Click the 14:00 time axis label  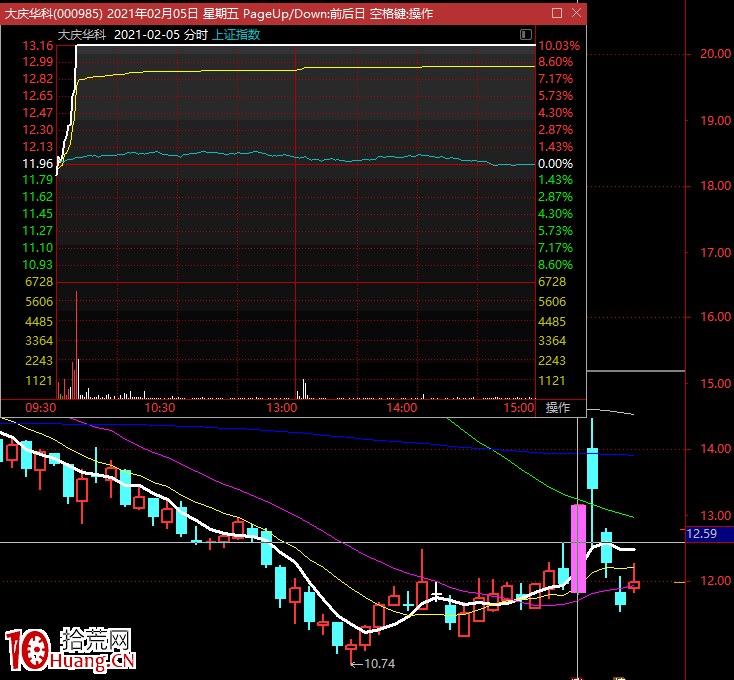coord(402,408)
